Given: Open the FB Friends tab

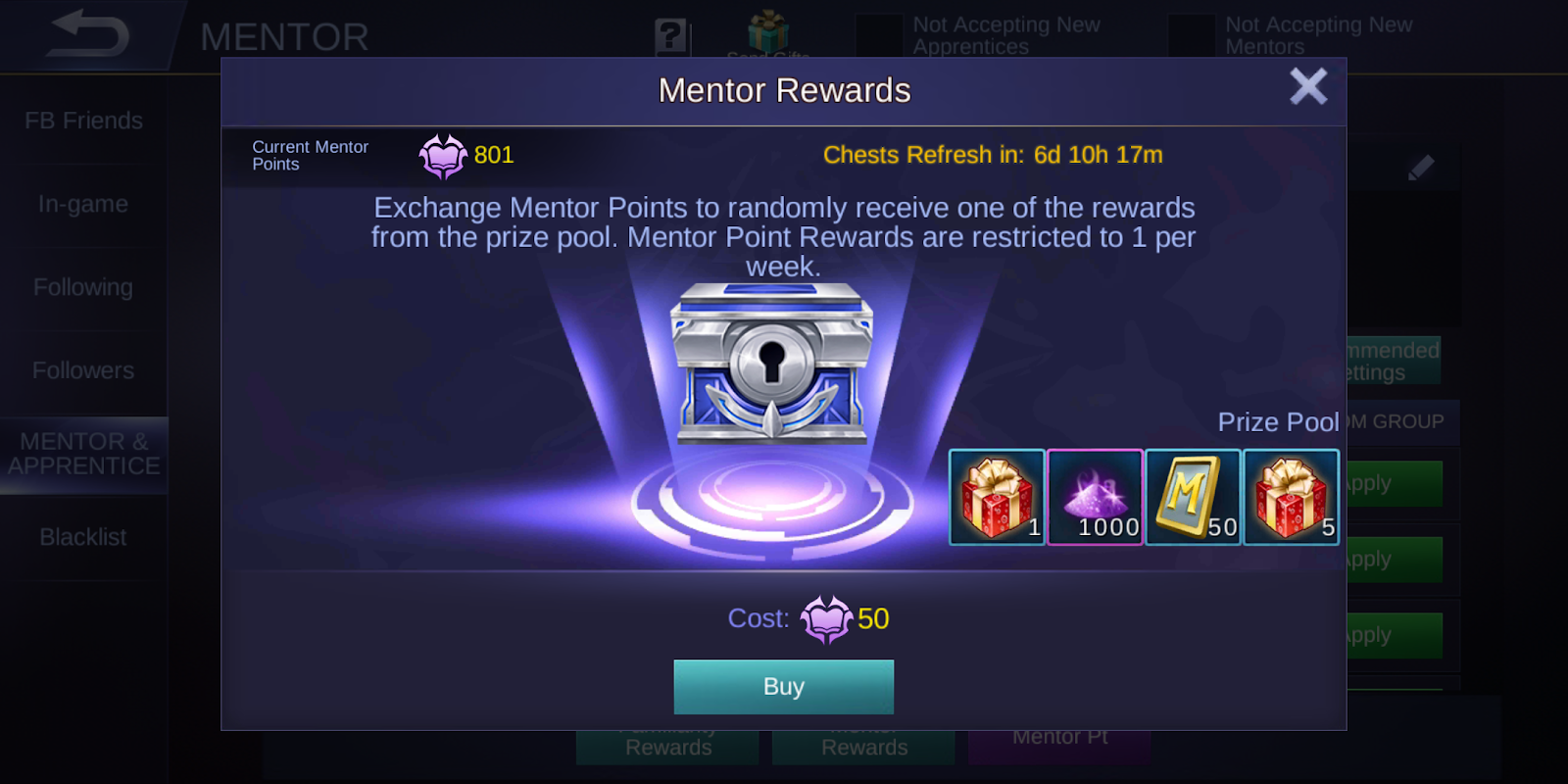Looking at the screenshot, I should coord(84,121).
